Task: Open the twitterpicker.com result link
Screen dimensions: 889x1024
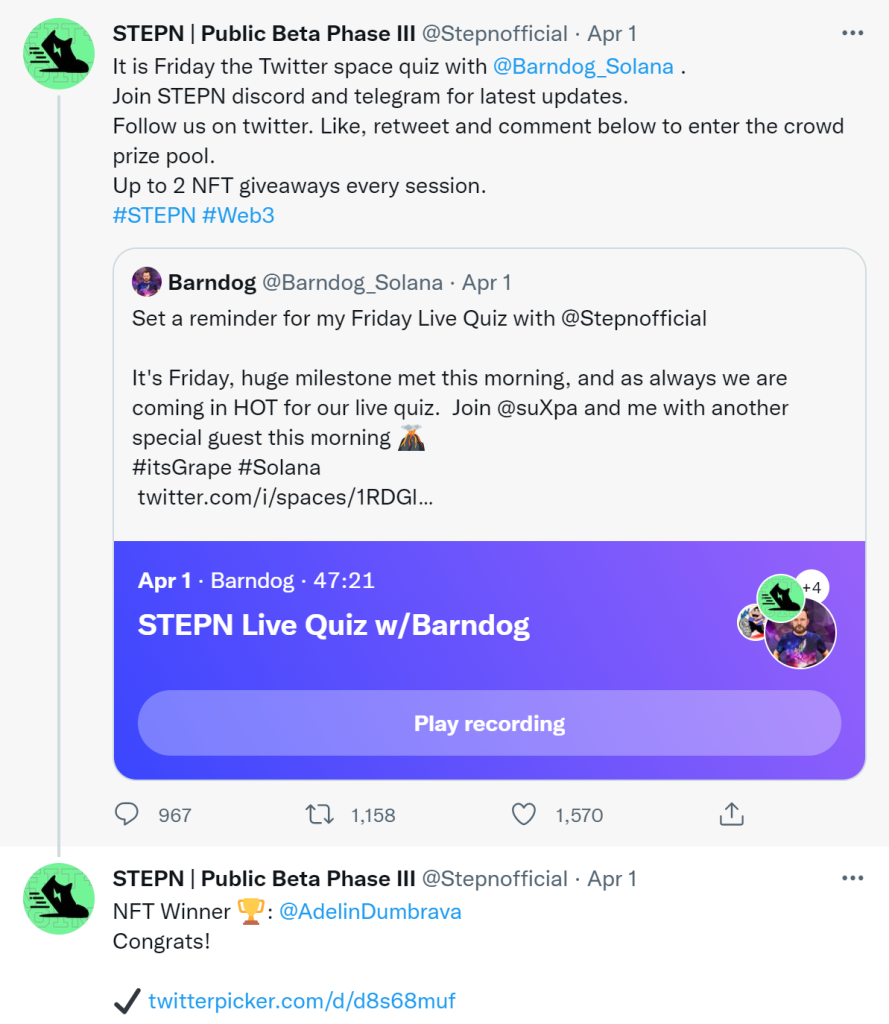Action: point(301,1001)
